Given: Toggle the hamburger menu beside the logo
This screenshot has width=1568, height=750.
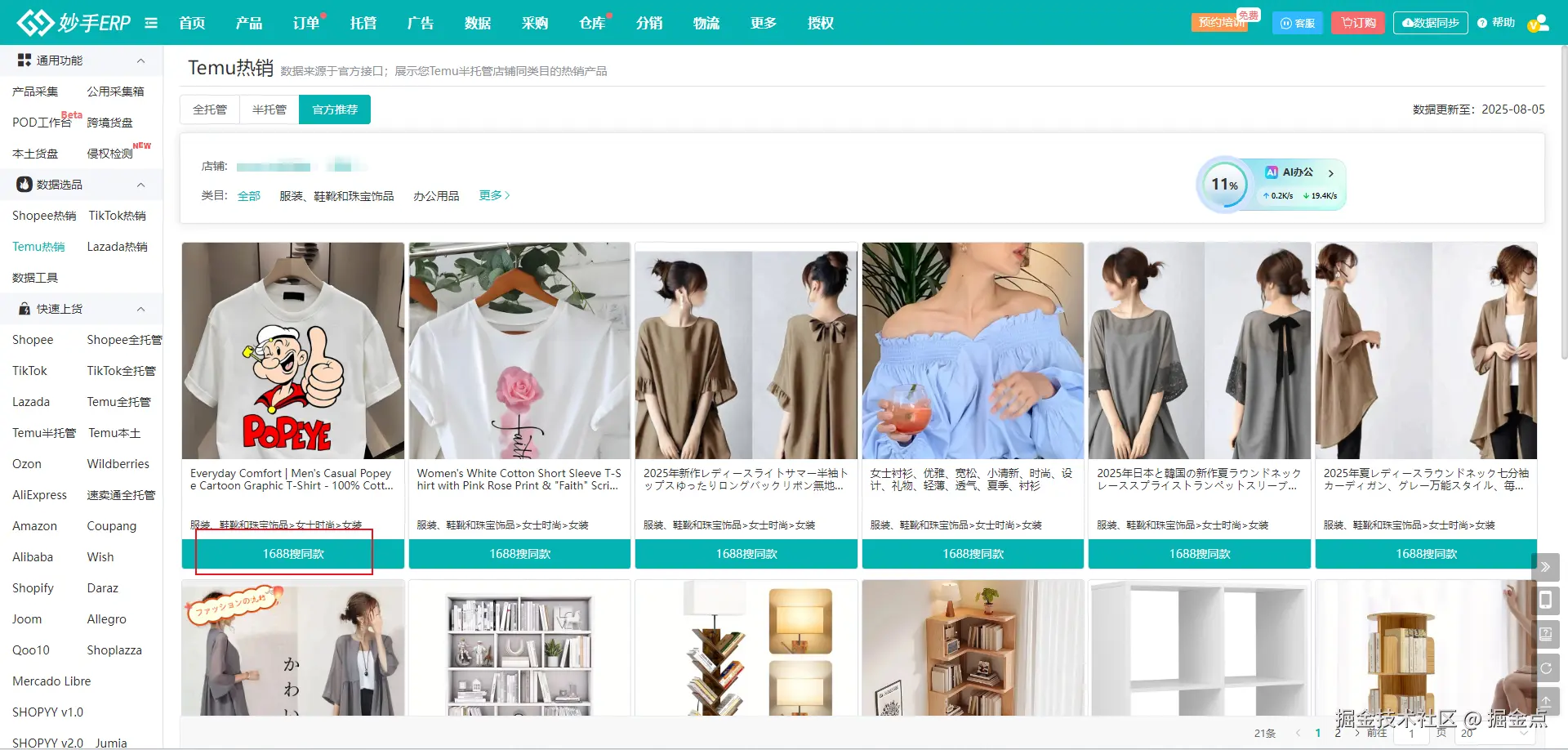Looking at the screenshot, I should point(151,23).
